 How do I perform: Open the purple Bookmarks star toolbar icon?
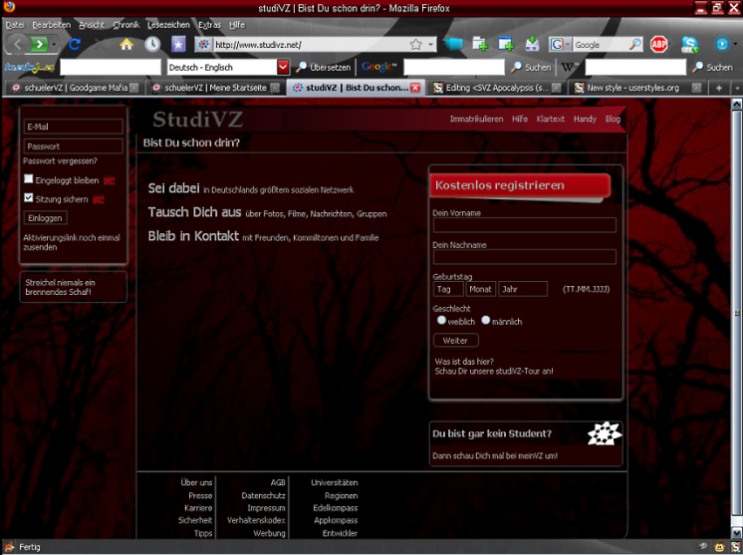(179, 45)
